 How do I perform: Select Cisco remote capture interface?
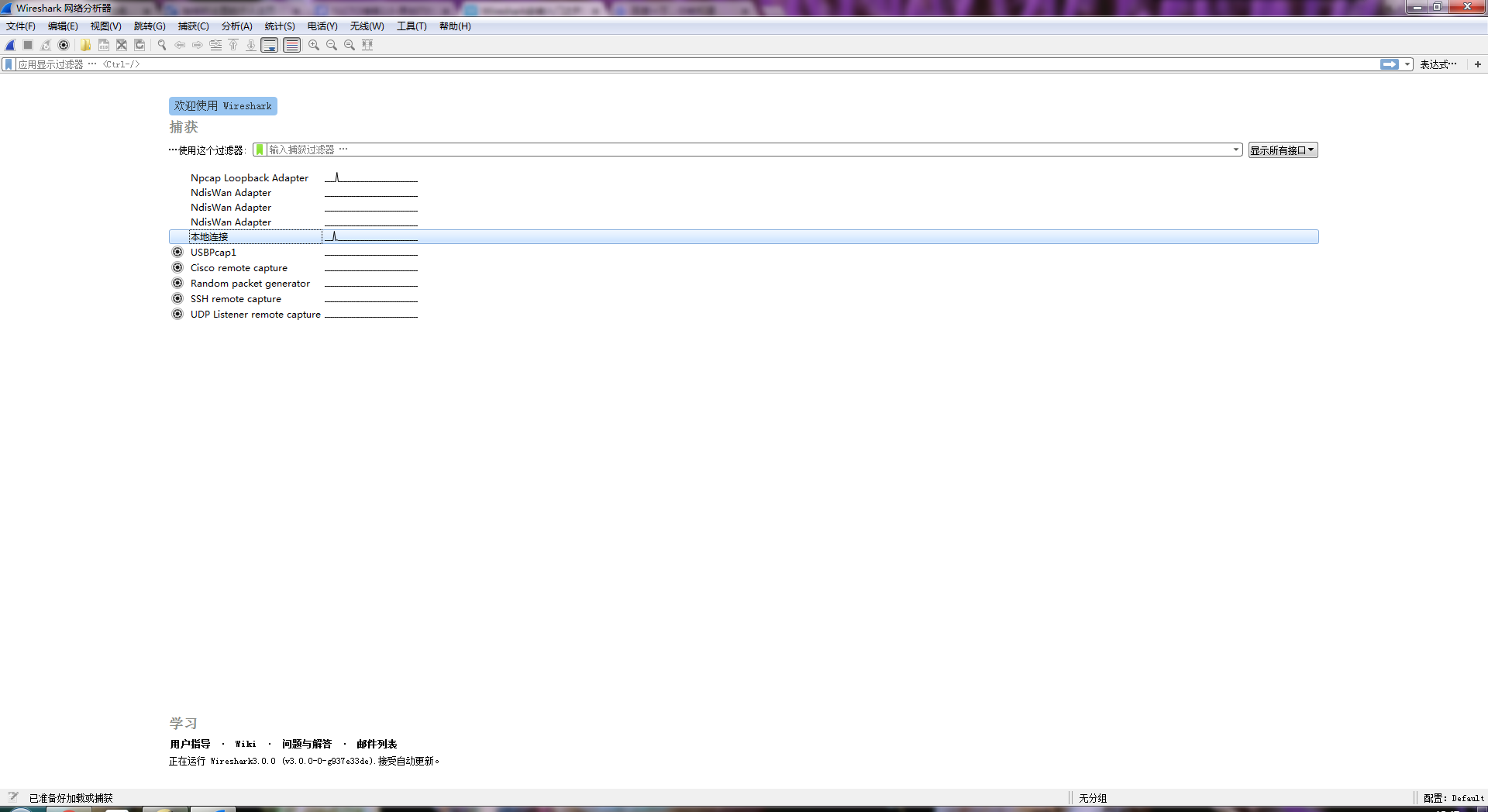click(239, 268)
